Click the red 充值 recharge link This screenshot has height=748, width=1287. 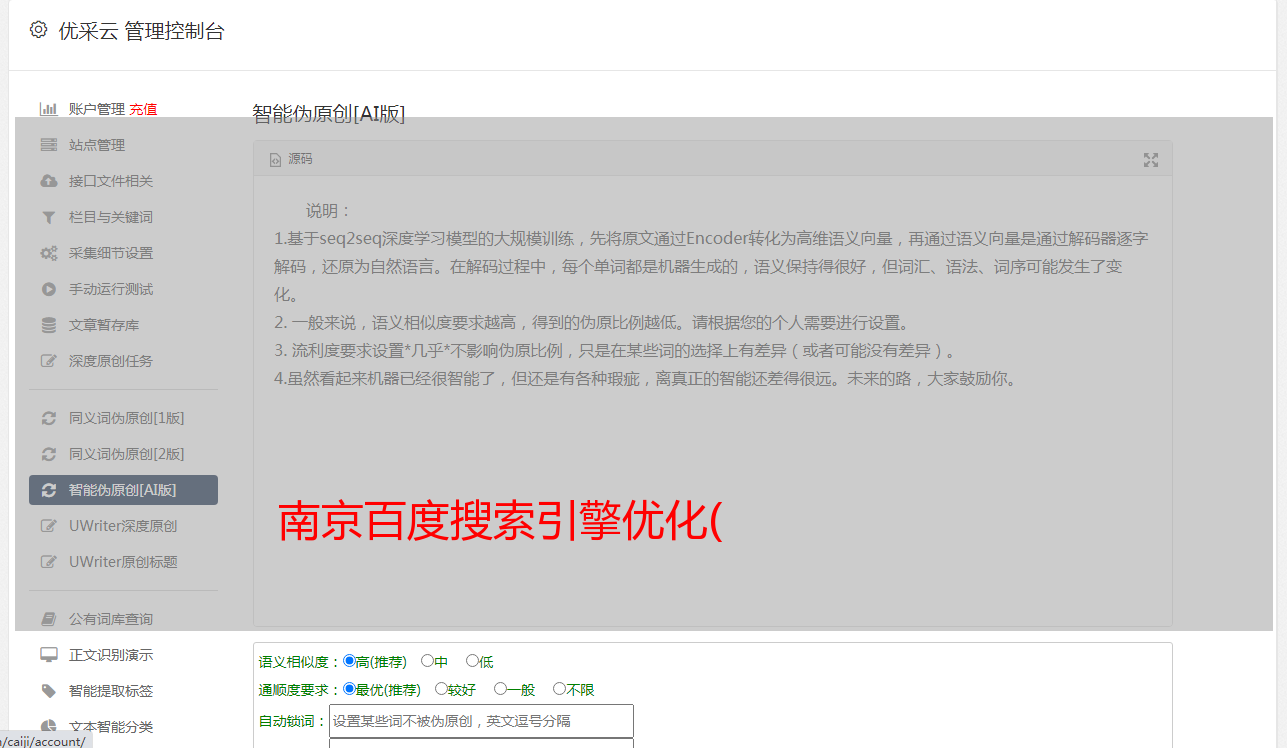click(x=143, y=109)
